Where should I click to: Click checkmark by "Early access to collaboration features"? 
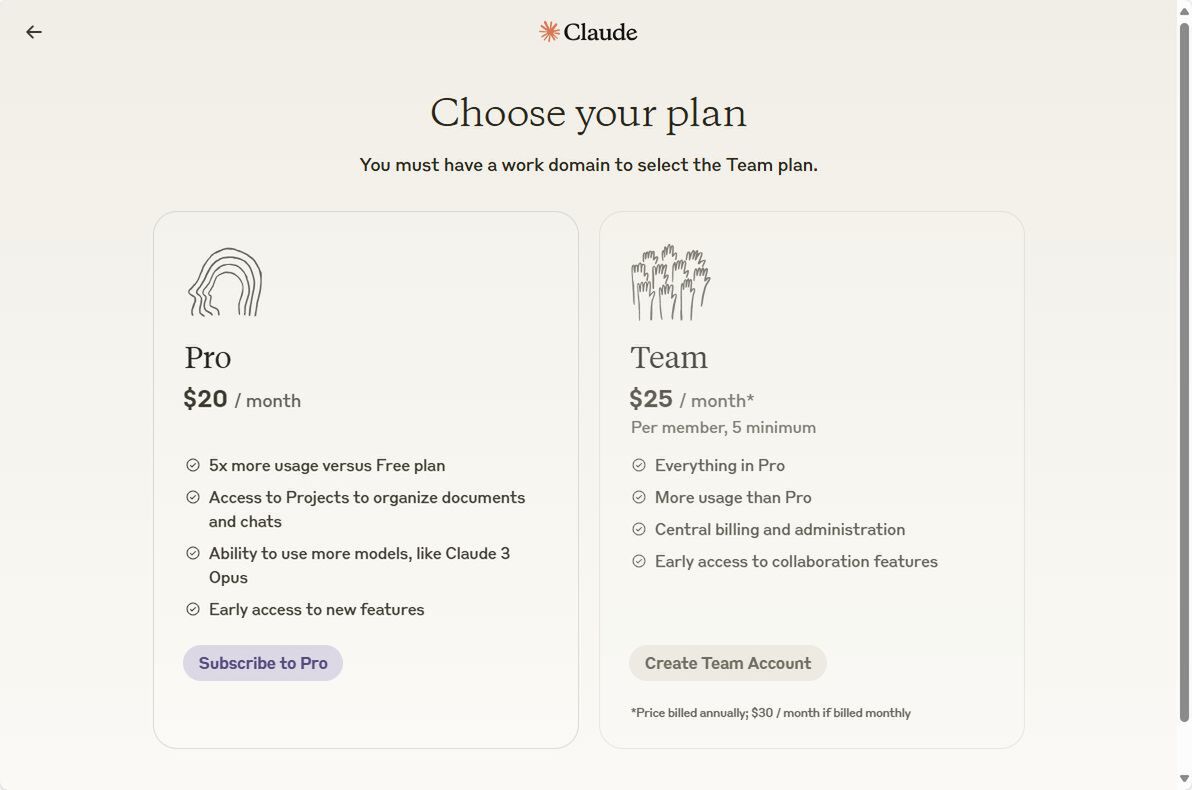tap(639, 561)
